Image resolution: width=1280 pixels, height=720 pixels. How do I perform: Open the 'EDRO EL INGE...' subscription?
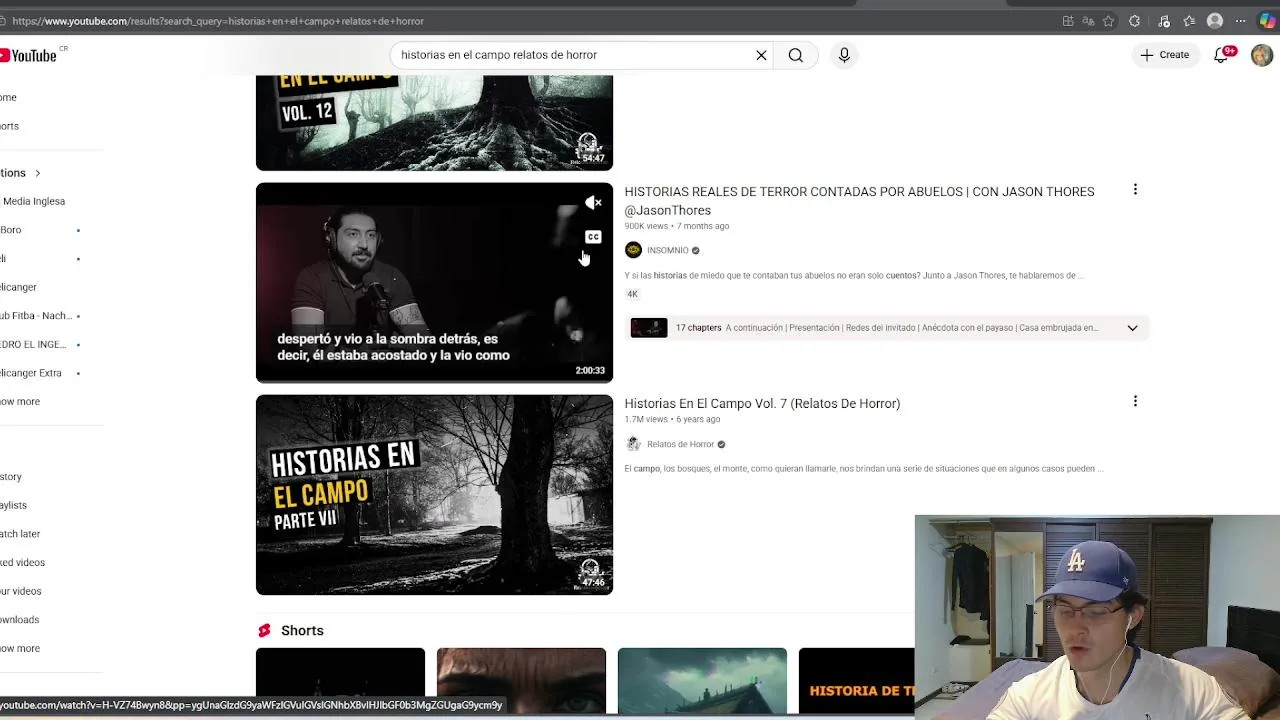[33, 344]
